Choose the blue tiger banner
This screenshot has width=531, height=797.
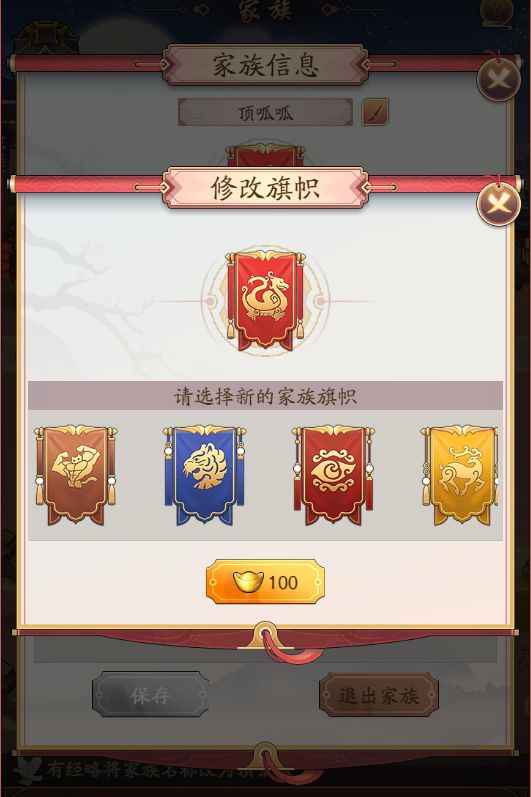click(x=204, y=475)
